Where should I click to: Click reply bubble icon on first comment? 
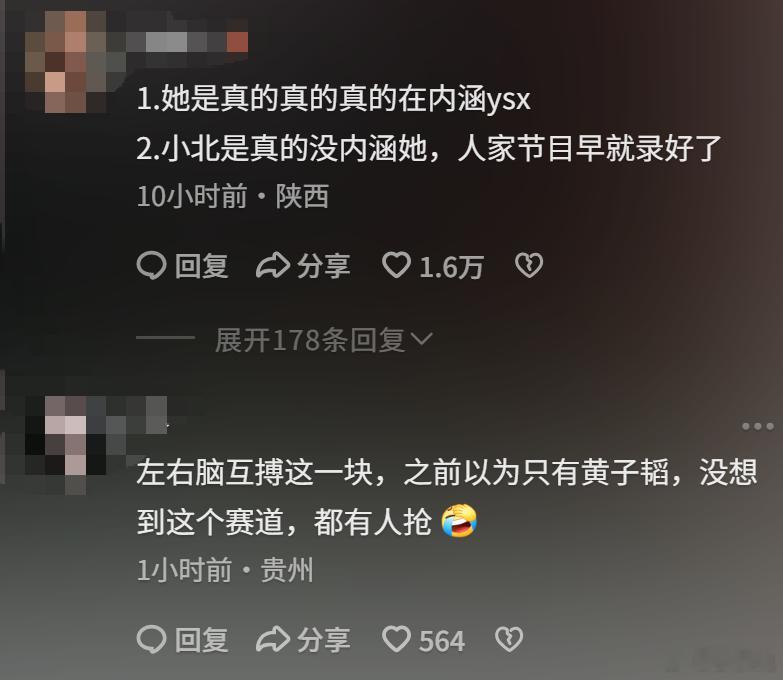[x=151, y=265]
